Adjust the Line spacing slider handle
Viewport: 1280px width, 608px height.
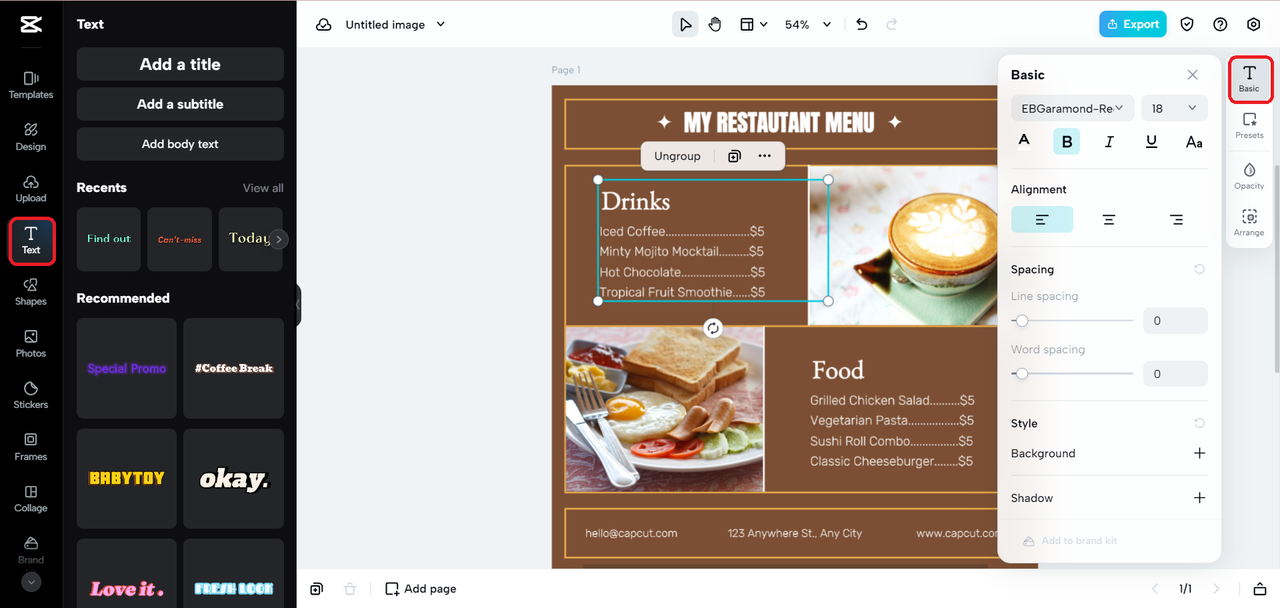1021,321
